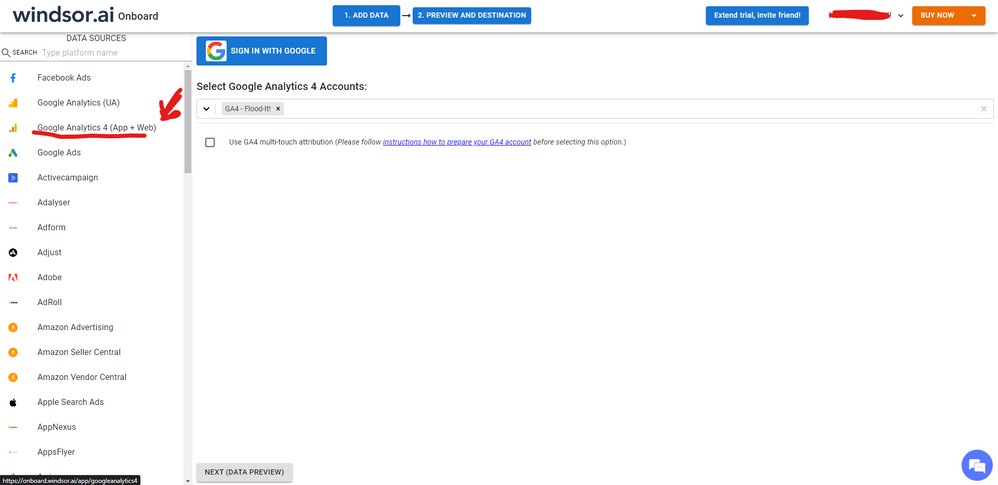
Task: Click inside the GA4 accounts selection field
Action: 594,109
